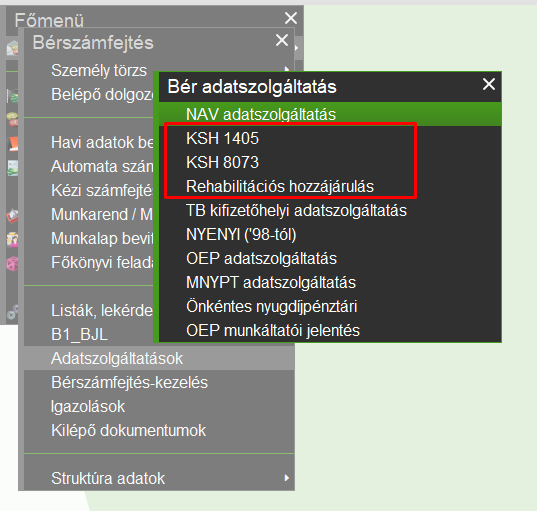Screen dimensions: 537x511
Task: Select Automata számfejtés menu item
Action: pyautogui.click(x=102, y=166)
